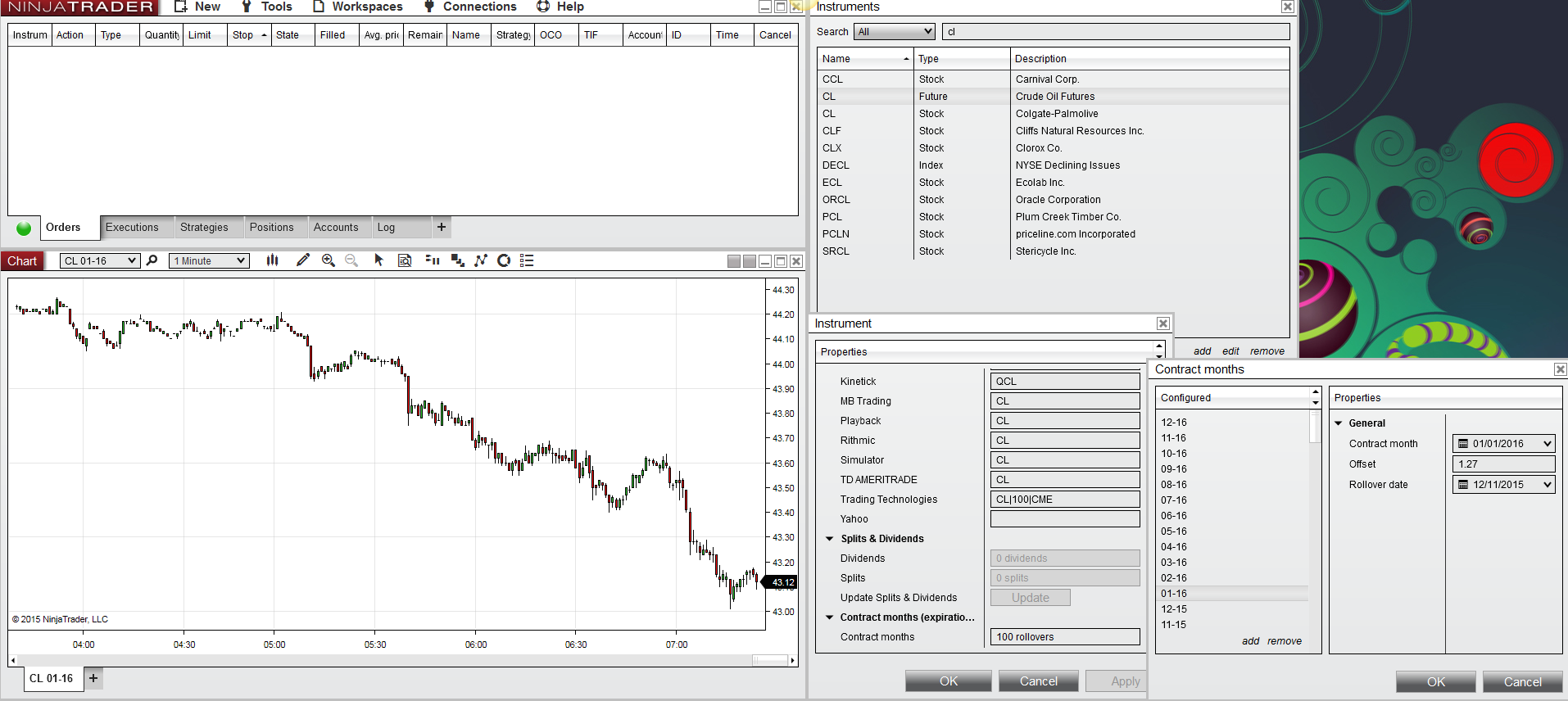The image size is (1568, 701).
Task: Open the chart instrument selector CL 01-16
Action: point(100,260)
